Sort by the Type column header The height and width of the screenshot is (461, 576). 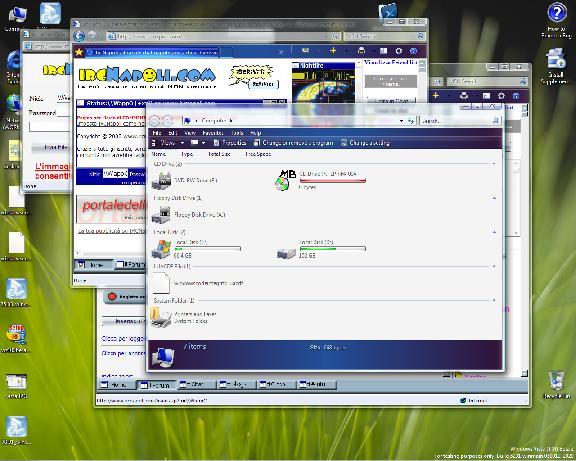(x=187, y=154)
